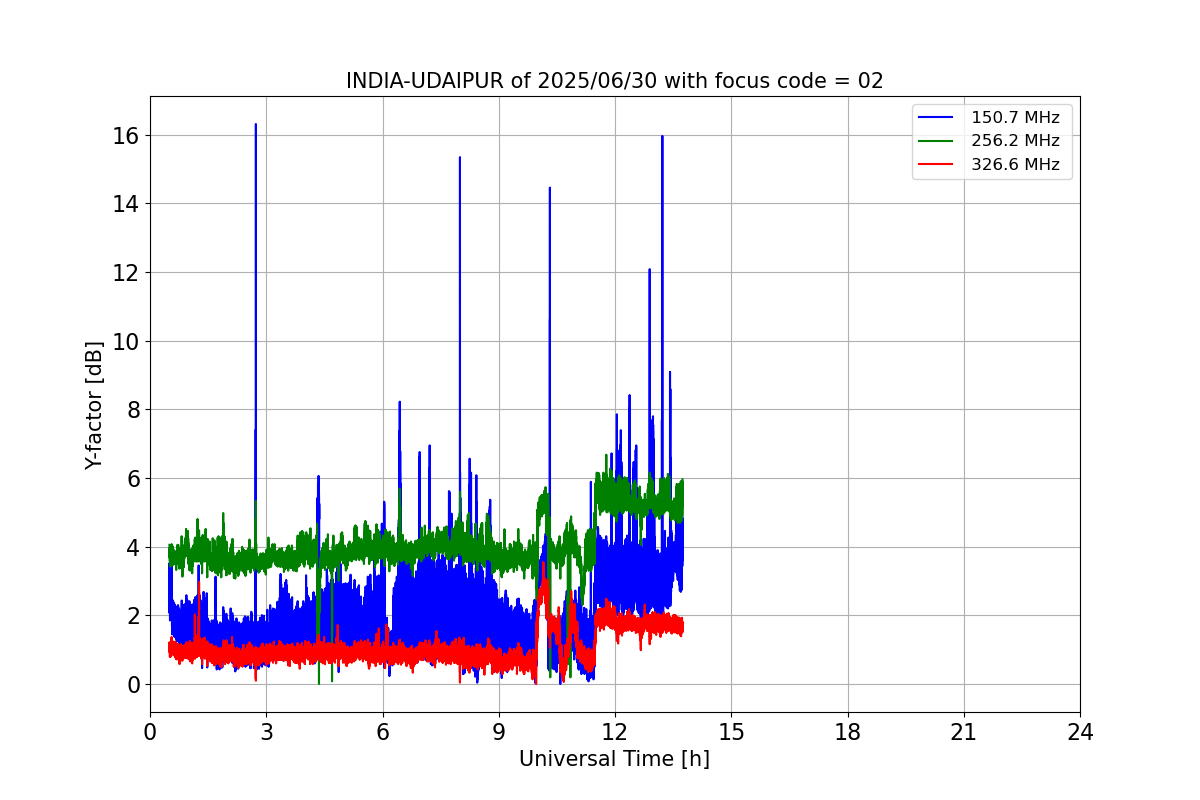This screenshot has height=800, width=1200.
Task: Select the 326.6 MHz legend label
Action: [x=1015, y=165]
